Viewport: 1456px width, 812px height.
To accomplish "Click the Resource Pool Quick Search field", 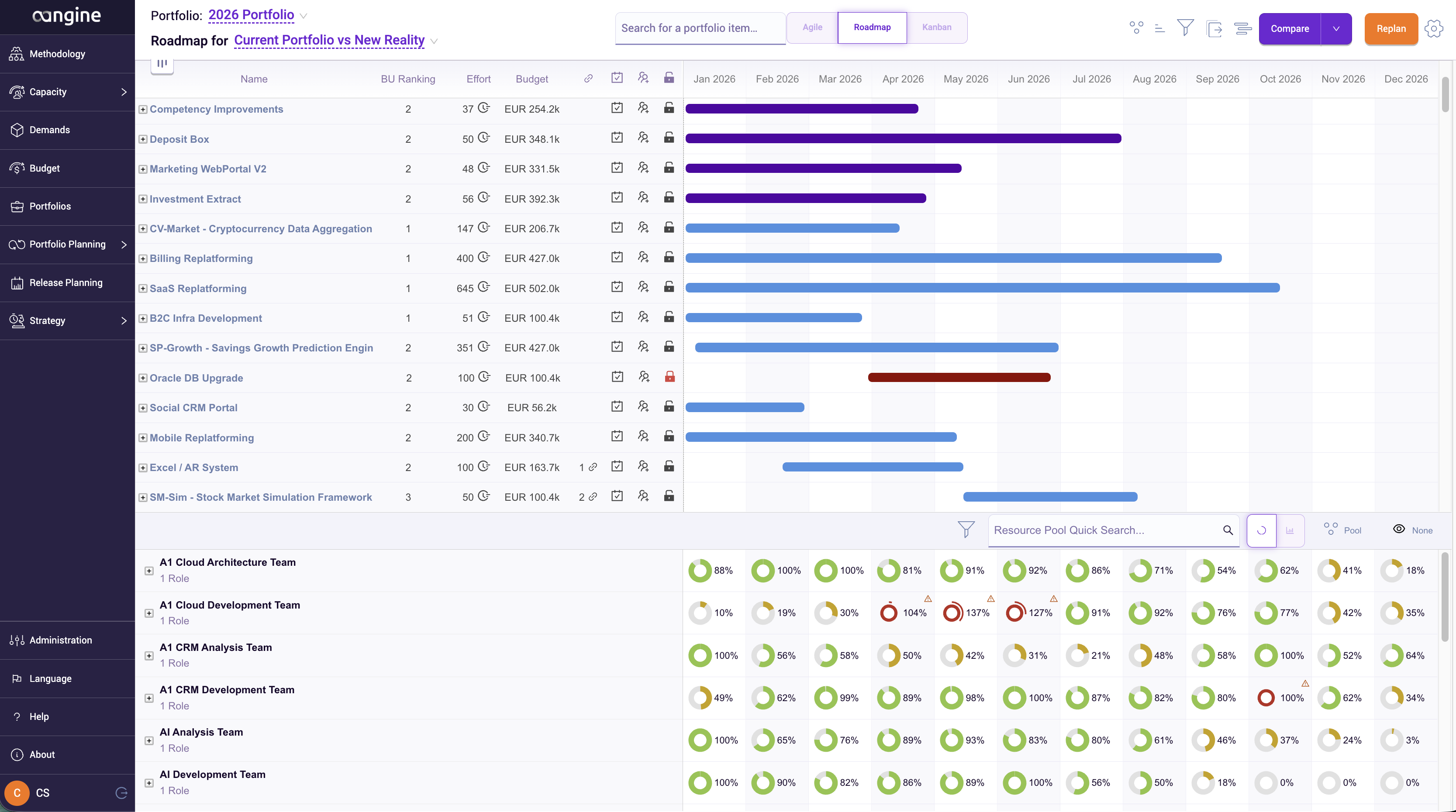I will coord(1113,530).
